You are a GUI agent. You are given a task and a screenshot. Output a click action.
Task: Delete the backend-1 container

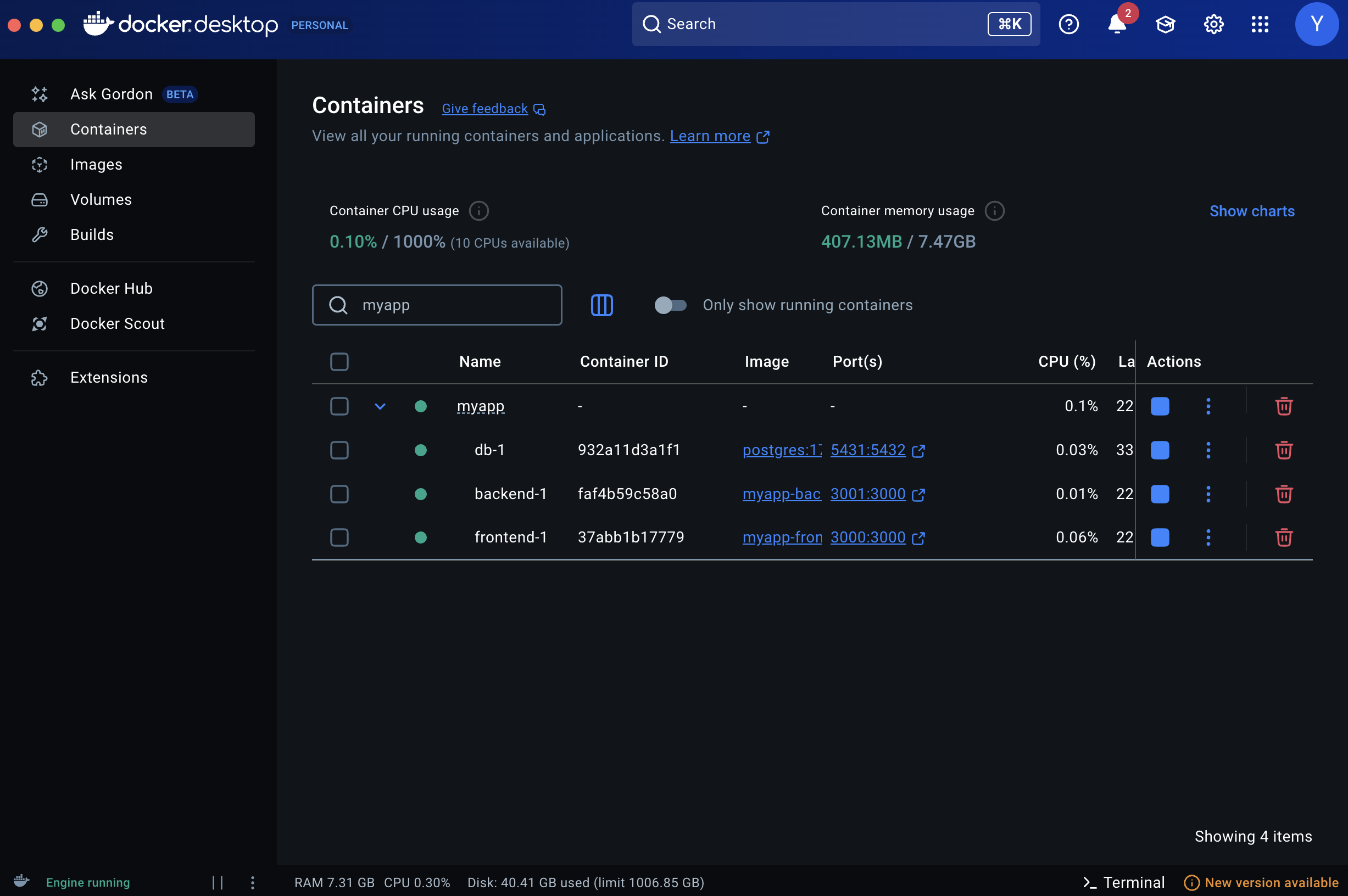[x=1284, y=494]
